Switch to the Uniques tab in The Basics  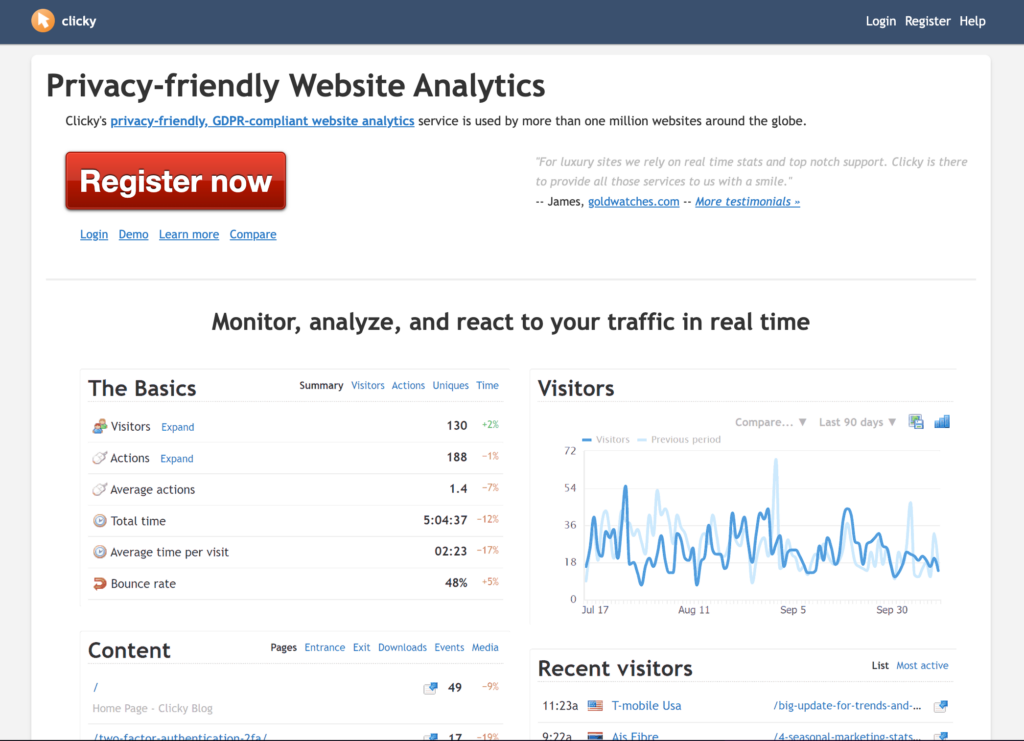pos(451,385)
